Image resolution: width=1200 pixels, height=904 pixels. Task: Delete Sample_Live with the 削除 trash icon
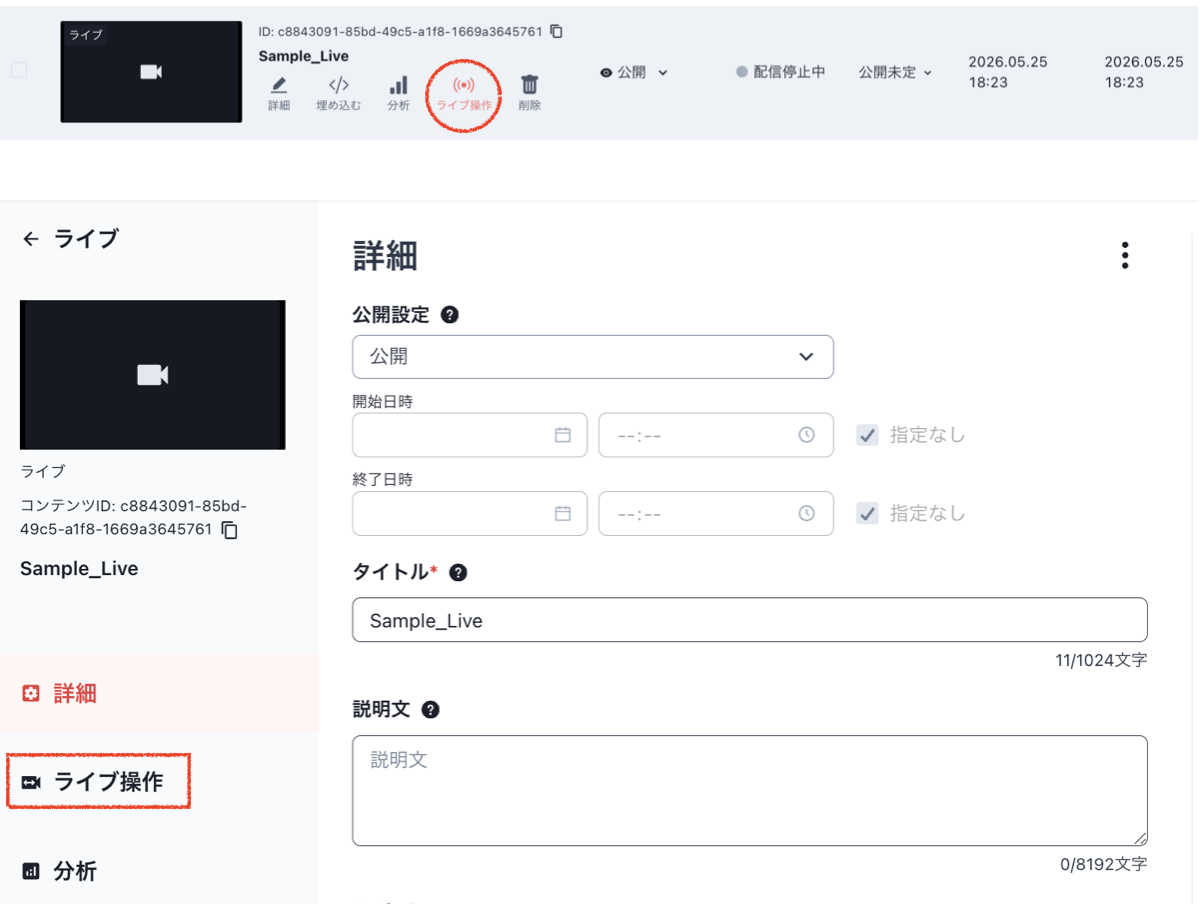point(530,93)
